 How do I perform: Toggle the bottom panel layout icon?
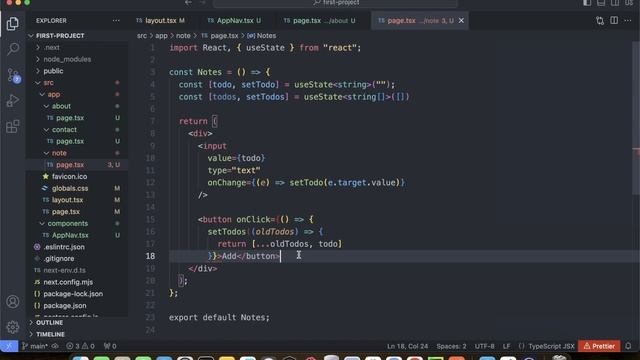click(601, 2)
